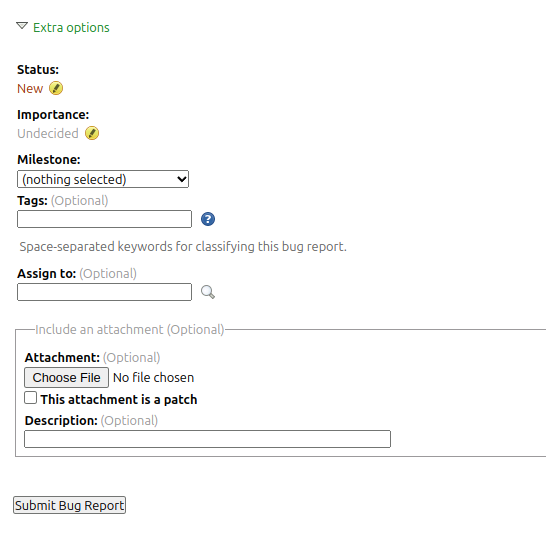Screen dimensions: 546x541
Task: Click the Choose File button
Action: coord(67,377)
